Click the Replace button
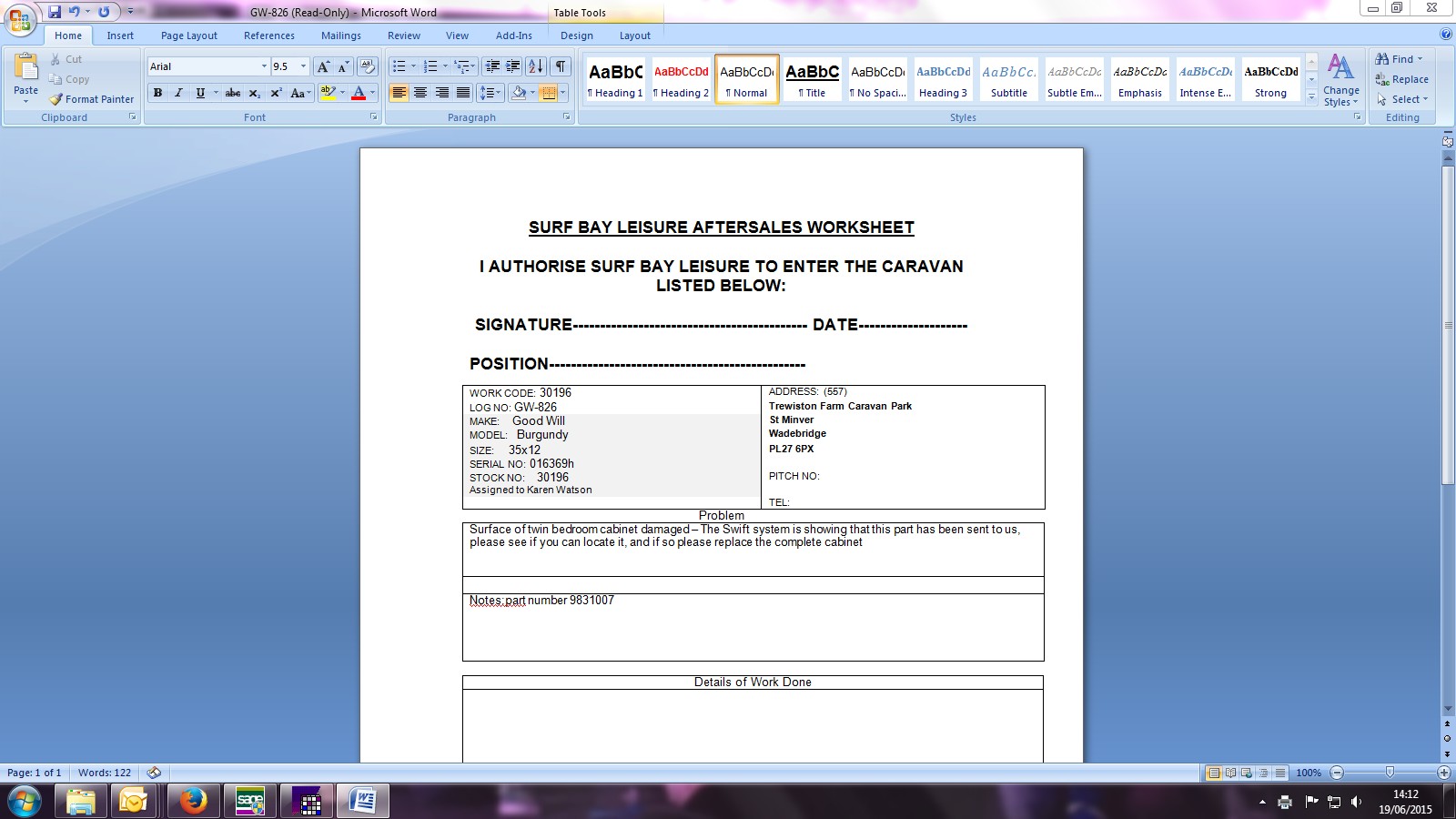The image size is (1456, 819). pyautogui.click(x=1402, y=79)
